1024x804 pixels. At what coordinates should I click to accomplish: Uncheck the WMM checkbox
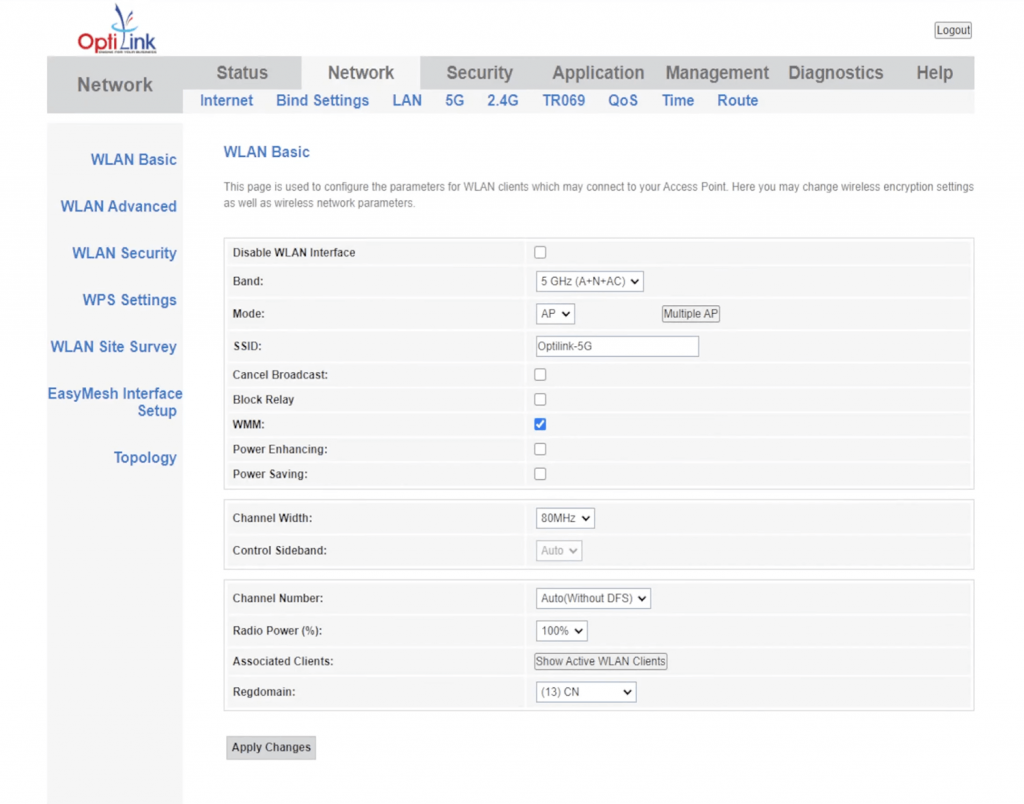coord(540,424)
